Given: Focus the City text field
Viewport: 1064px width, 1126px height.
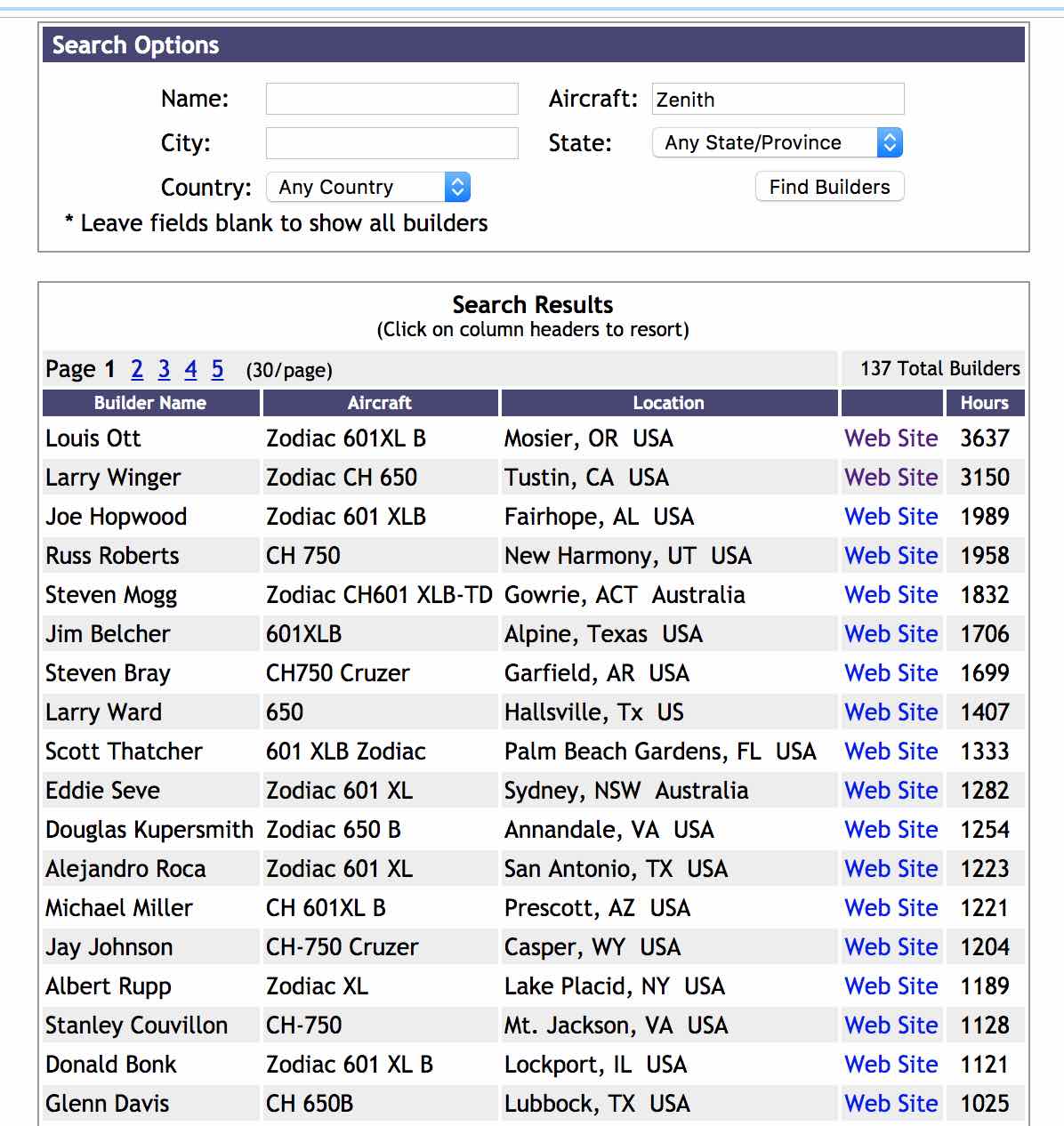Looking at the screenshot, I should click(391, 143).
